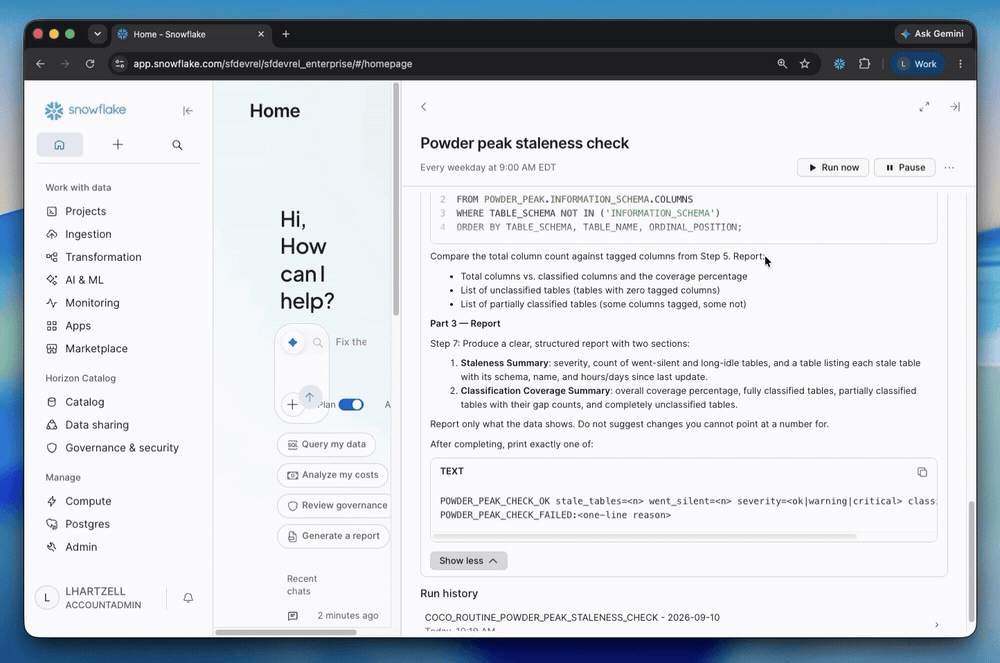Click Generate a report suggestion

tap(334, 536)
